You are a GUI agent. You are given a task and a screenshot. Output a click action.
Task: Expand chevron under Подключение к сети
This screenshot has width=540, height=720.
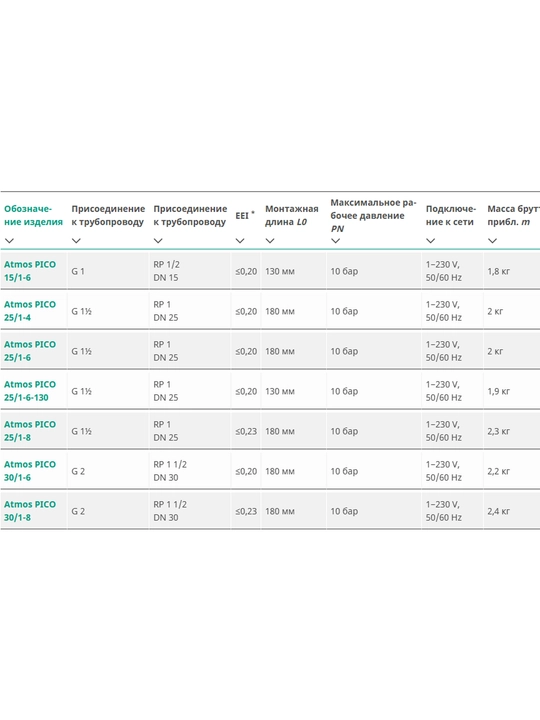(x=430, y=241)
